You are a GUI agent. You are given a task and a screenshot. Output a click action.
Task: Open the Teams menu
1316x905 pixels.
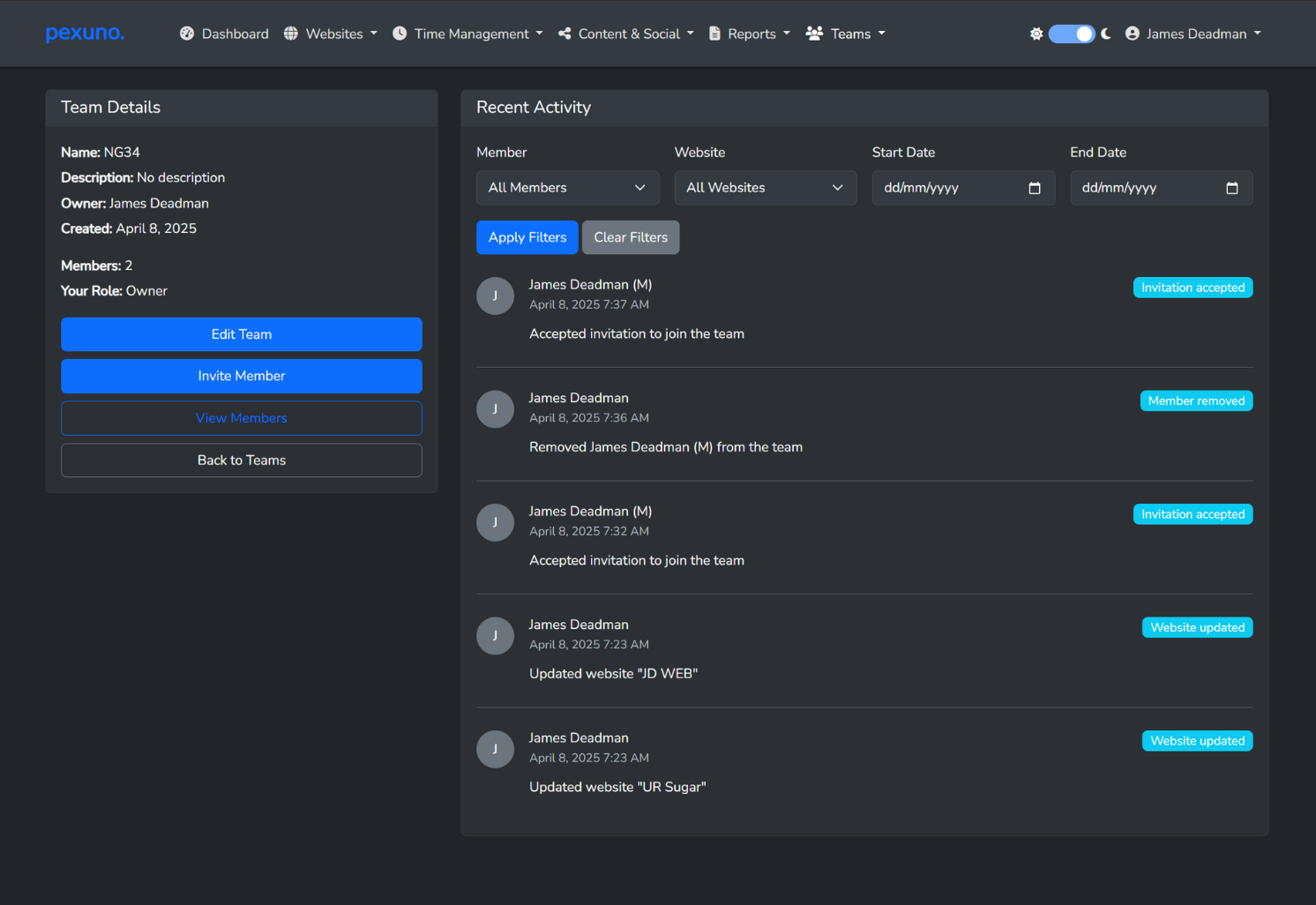[x=846, y=34]
